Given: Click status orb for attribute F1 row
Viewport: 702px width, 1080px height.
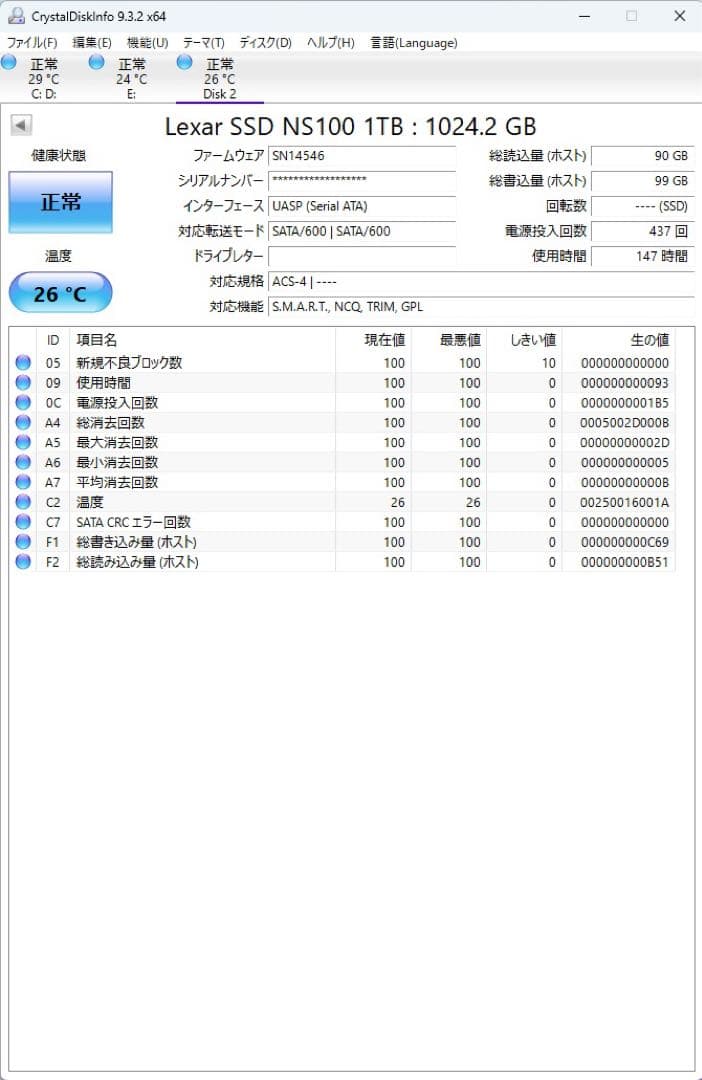Looking at the screenshot, I should point(23,542).
